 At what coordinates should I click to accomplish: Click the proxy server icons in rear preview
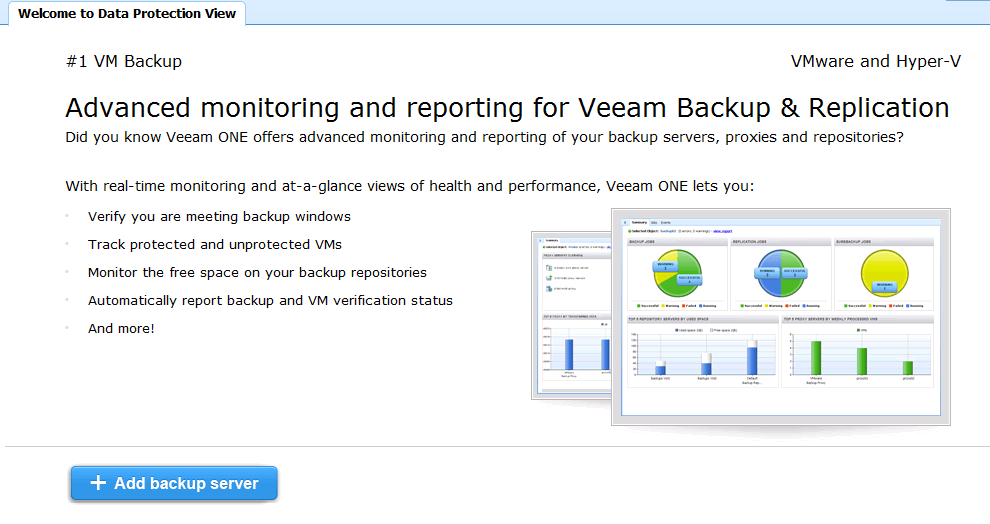549,278
